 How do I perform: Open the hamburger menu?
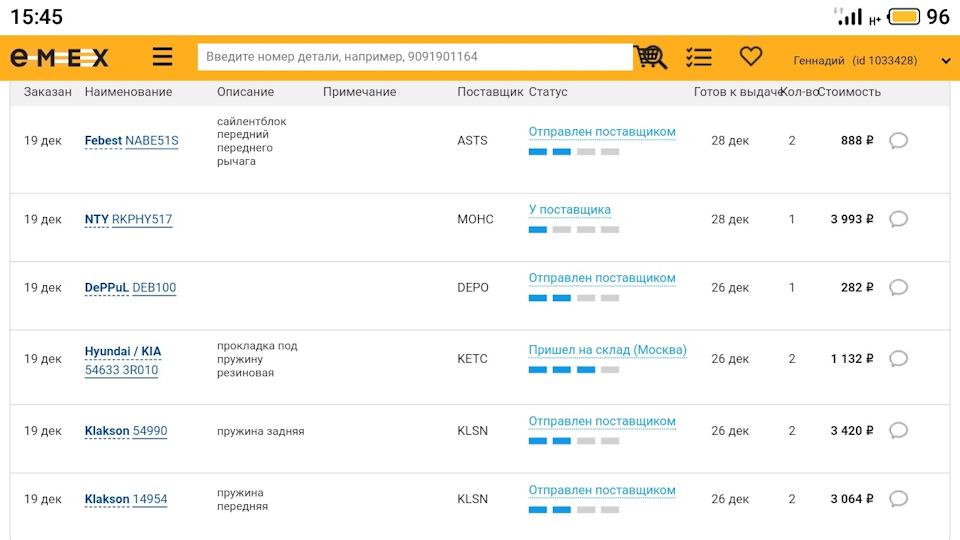coord(163,57)
